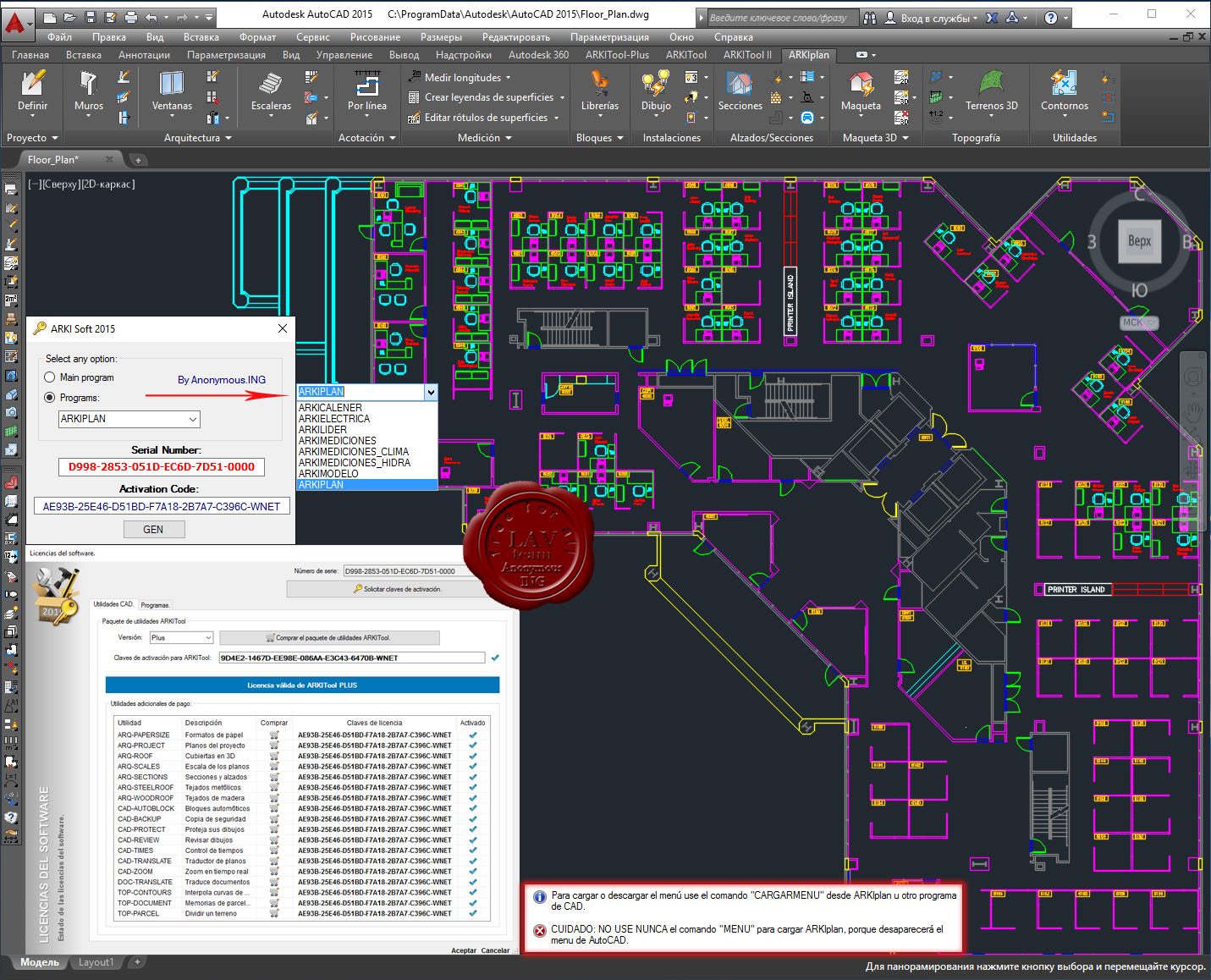The width and height of the screenshot is (1211, 980).
Task: Select the Main program radio button
Action: (x=50, y=377)
